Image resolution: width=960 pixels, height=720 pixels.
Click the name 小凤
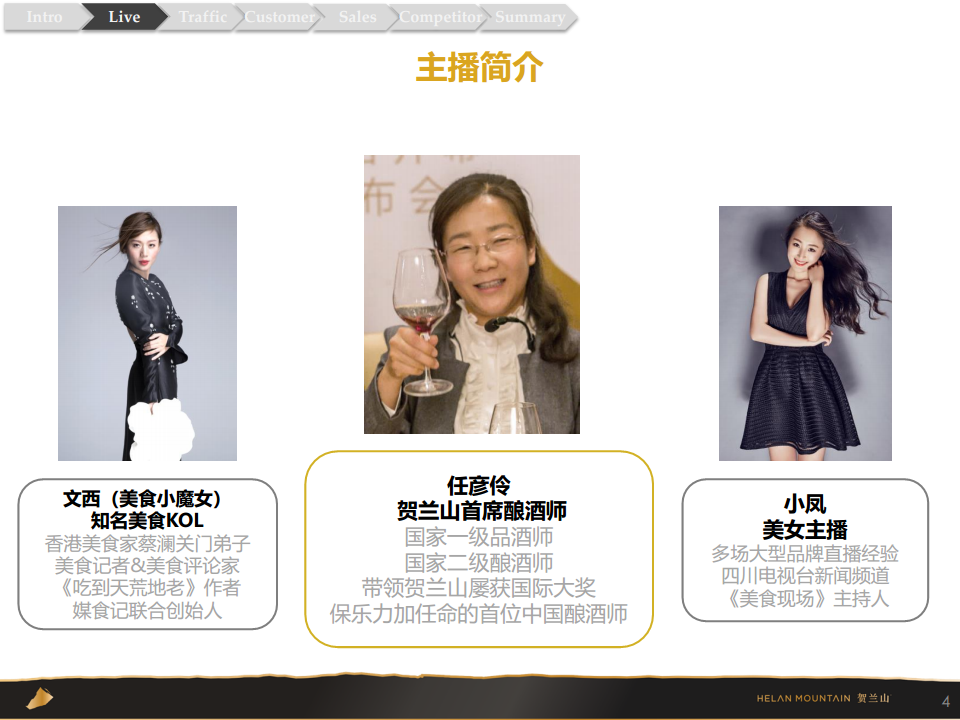tap(805, 504)
